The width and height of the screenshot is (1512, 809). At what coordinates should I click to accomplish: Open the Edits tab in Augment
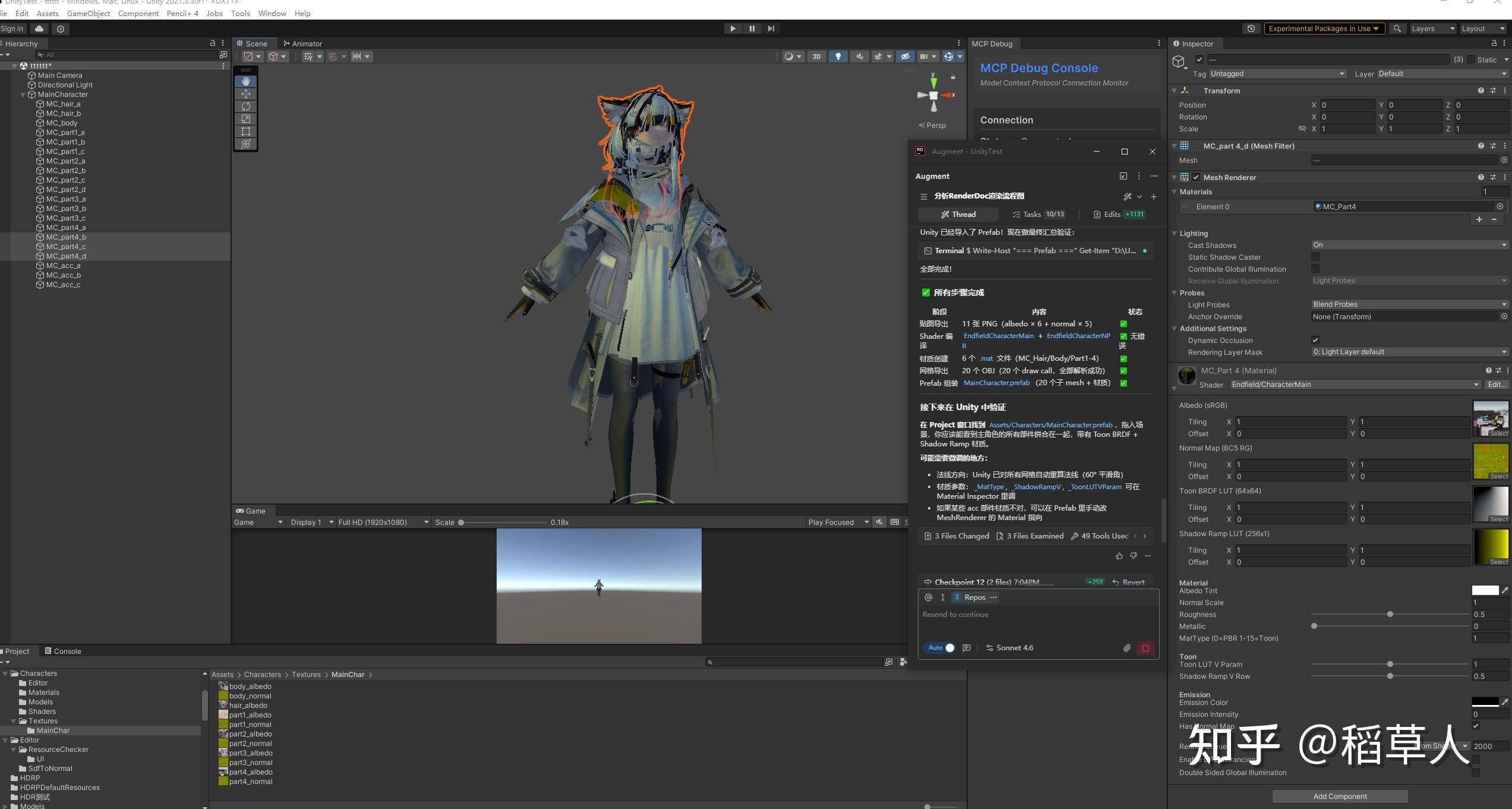coord(1119,215)
